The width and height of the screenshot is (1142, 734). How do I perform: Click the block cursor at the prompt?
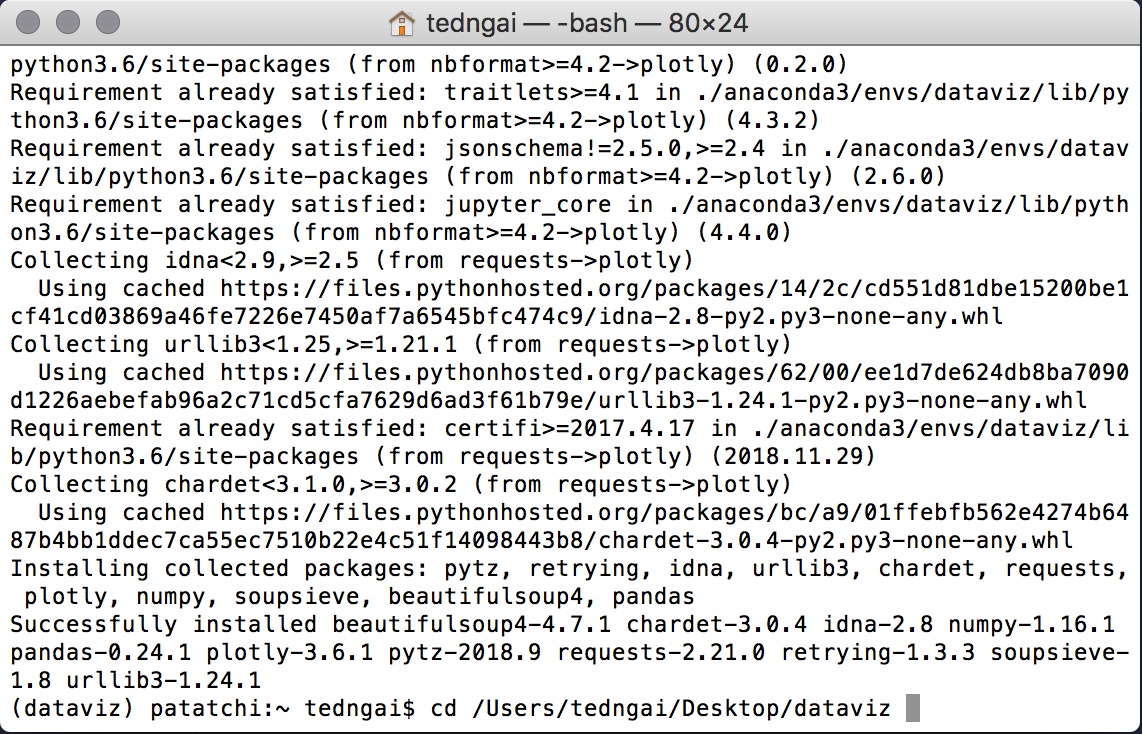point(911,709)
